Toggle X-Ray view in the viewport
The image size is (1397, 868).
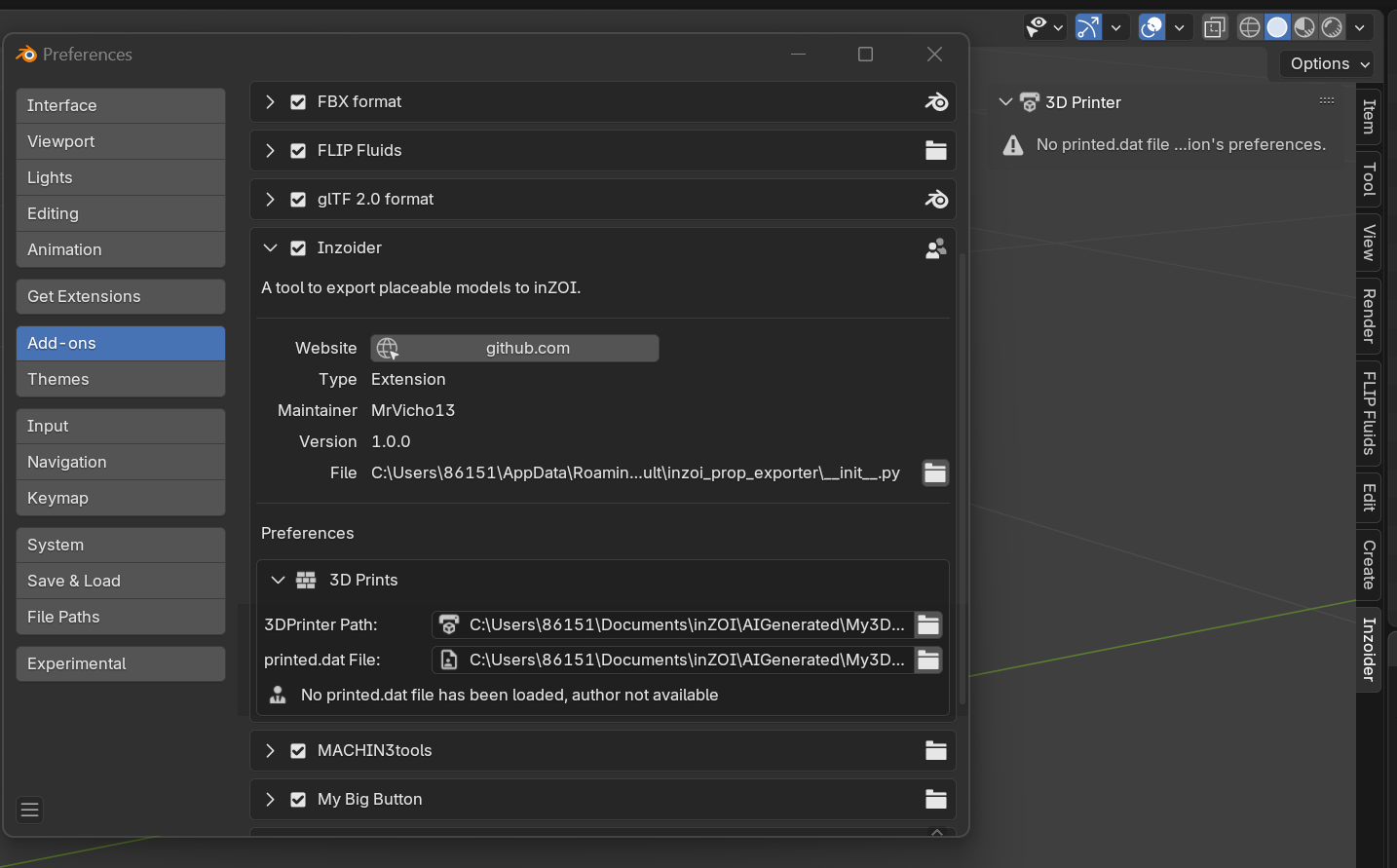coord(1215,27)
